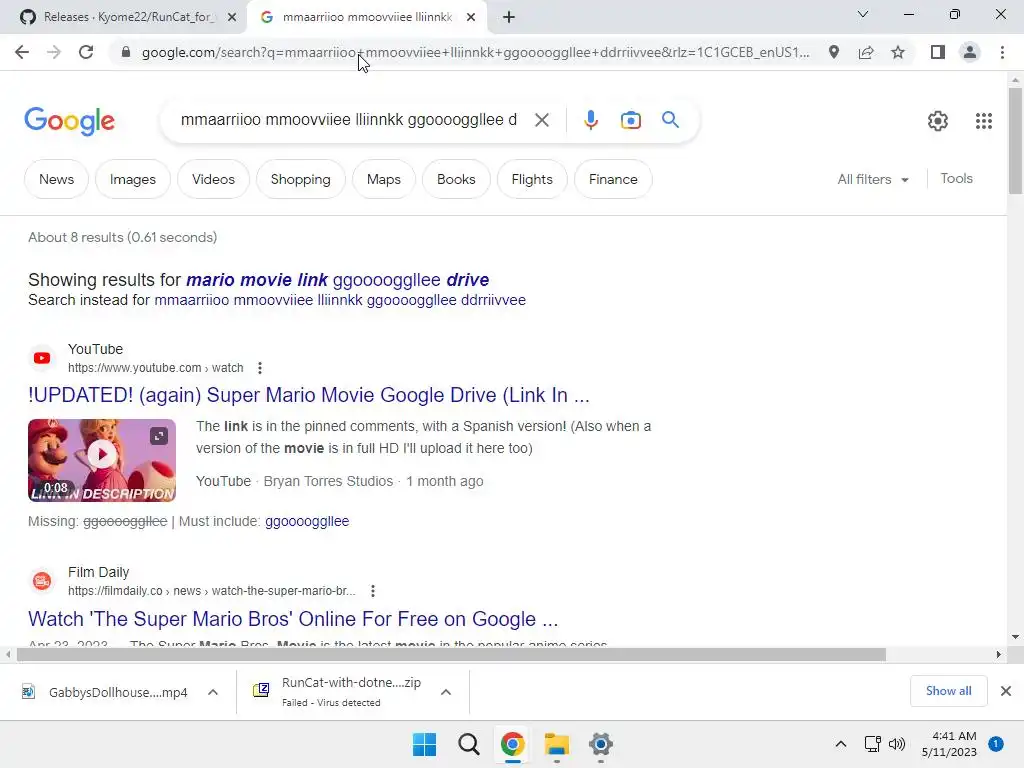Go to Google home via logo
This screenshot has width=1024, height=768.
pos(69,121)
